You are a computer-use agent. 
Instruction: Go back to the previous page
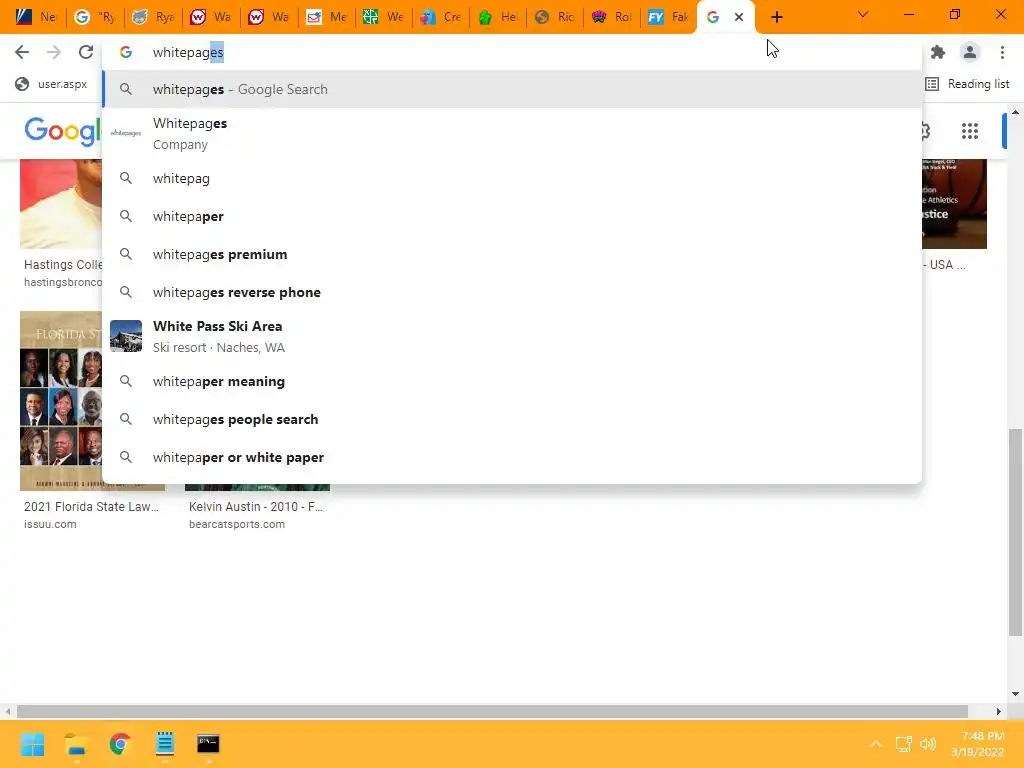[22, 52]
